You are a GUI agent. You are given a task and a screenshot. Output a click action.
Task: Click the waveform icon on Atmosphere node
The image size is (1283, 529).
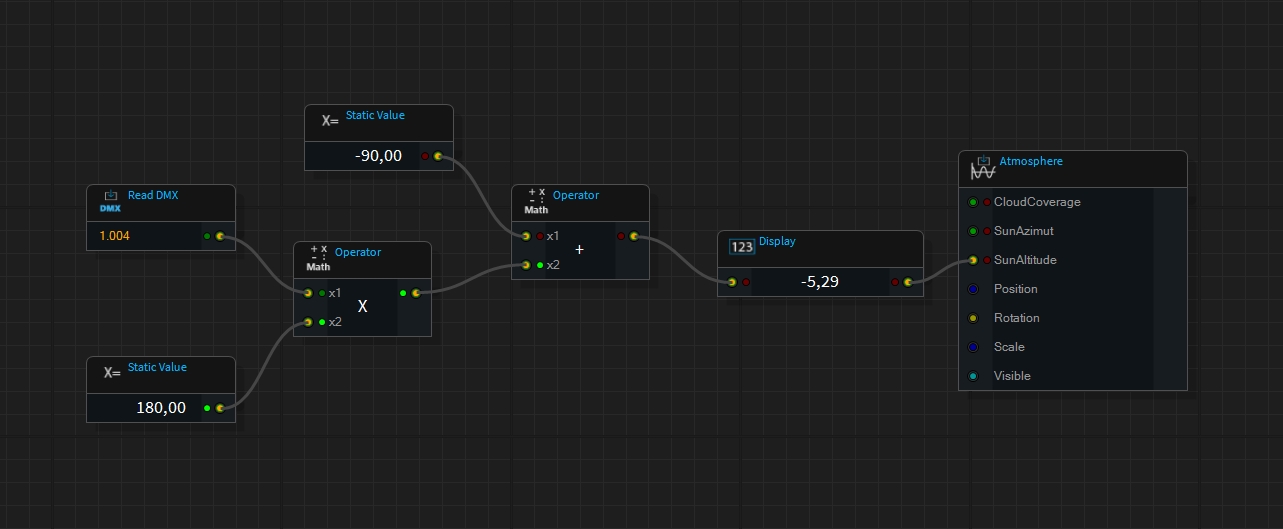point(982,168)
